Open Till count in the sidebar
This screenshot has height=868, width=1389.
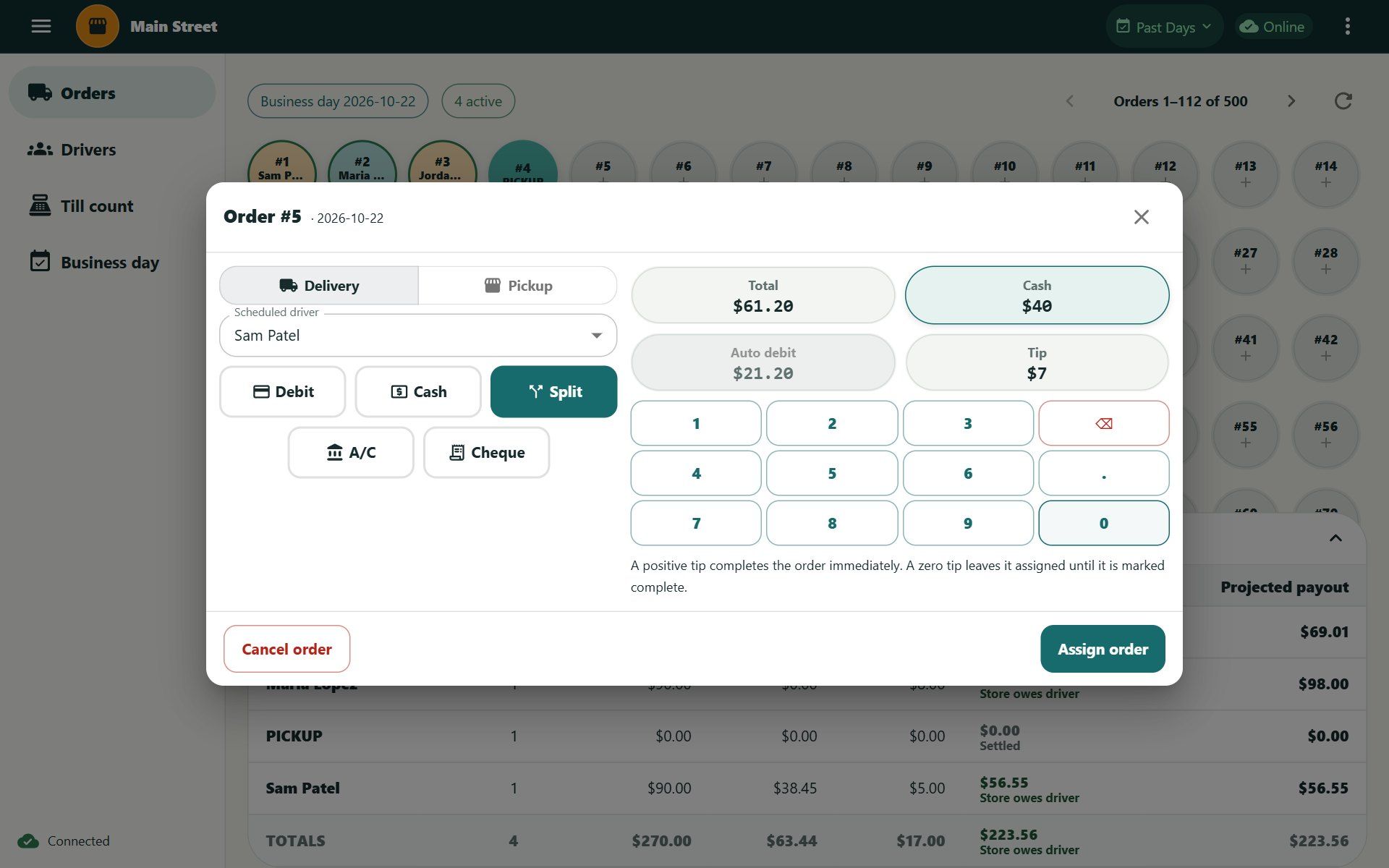[112, 205]
